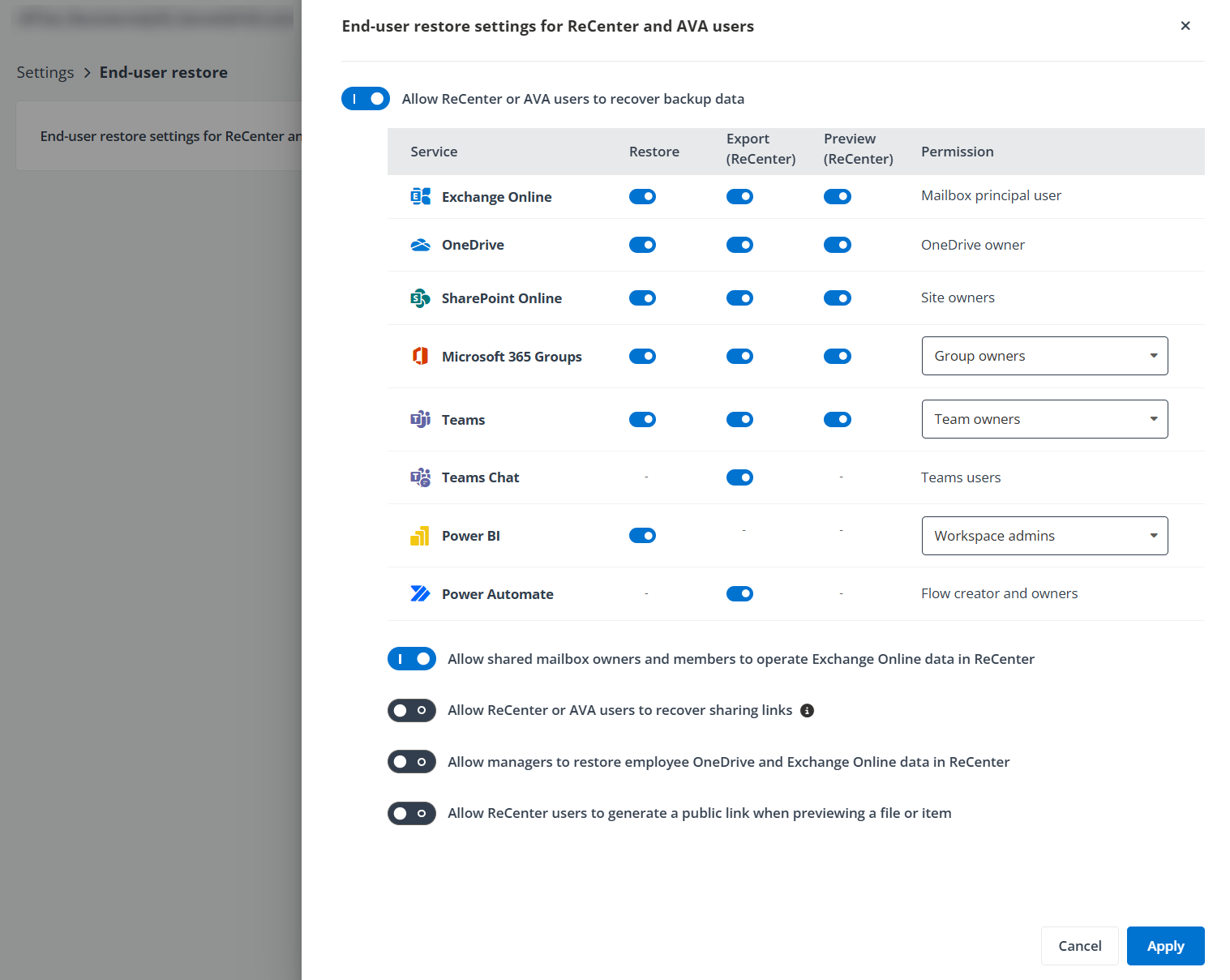Screen dimensions: 1230x980
Task: Enable recovering sharing links for ReCenter users
Action: pos(411,710)
